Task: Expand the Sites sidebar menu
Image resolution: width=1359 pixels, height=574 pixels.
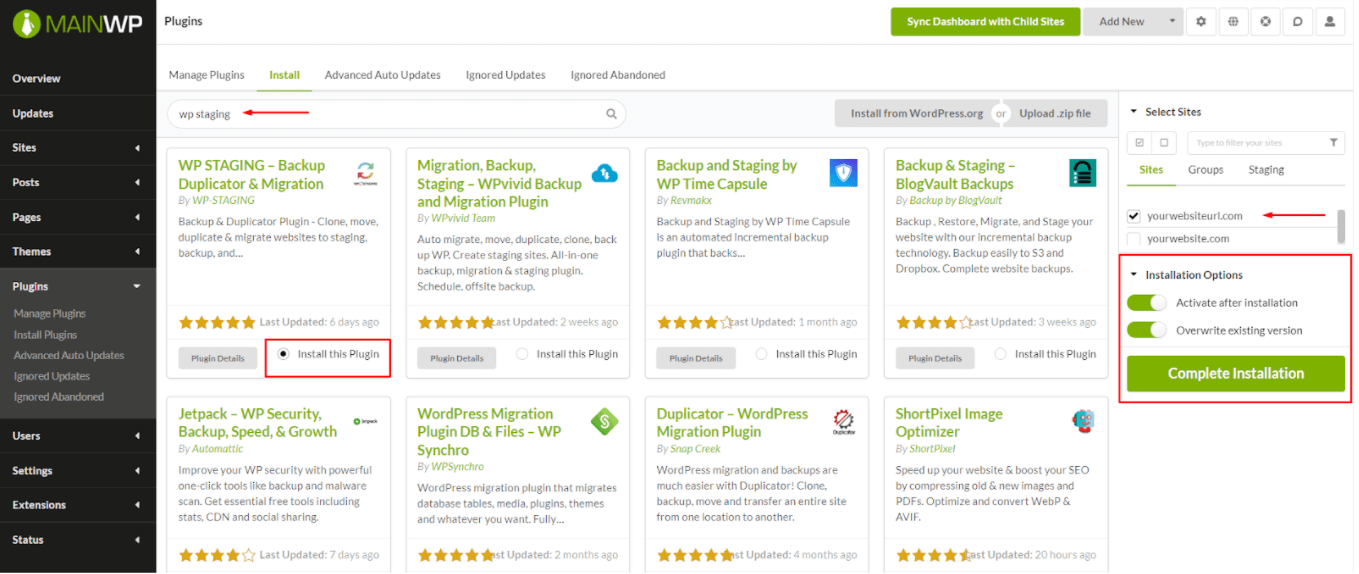Action: pyautogui.click(x=137, y=148)
